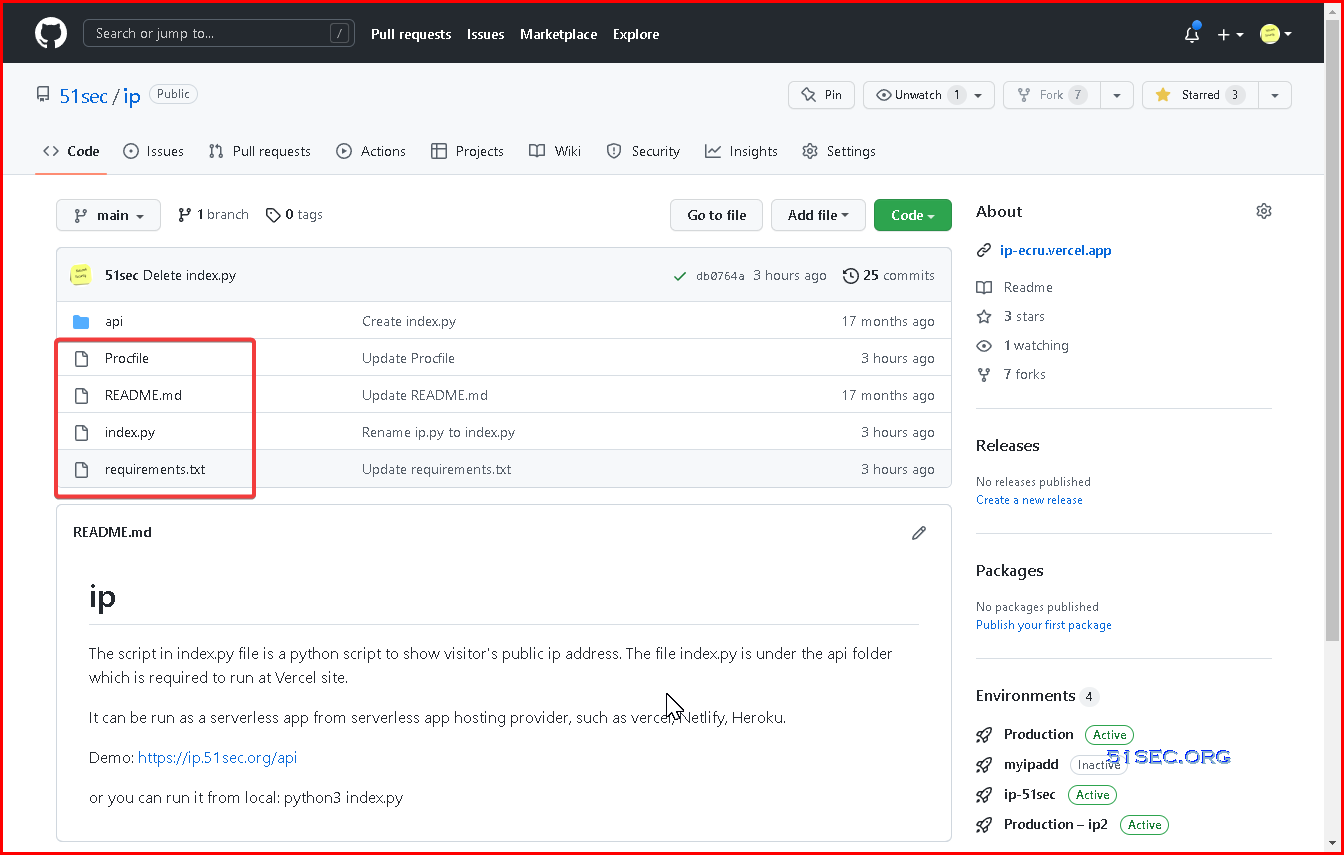Open the README.md file in list
This screenshot has height=855, width=1344.
[x=143, y=395]
